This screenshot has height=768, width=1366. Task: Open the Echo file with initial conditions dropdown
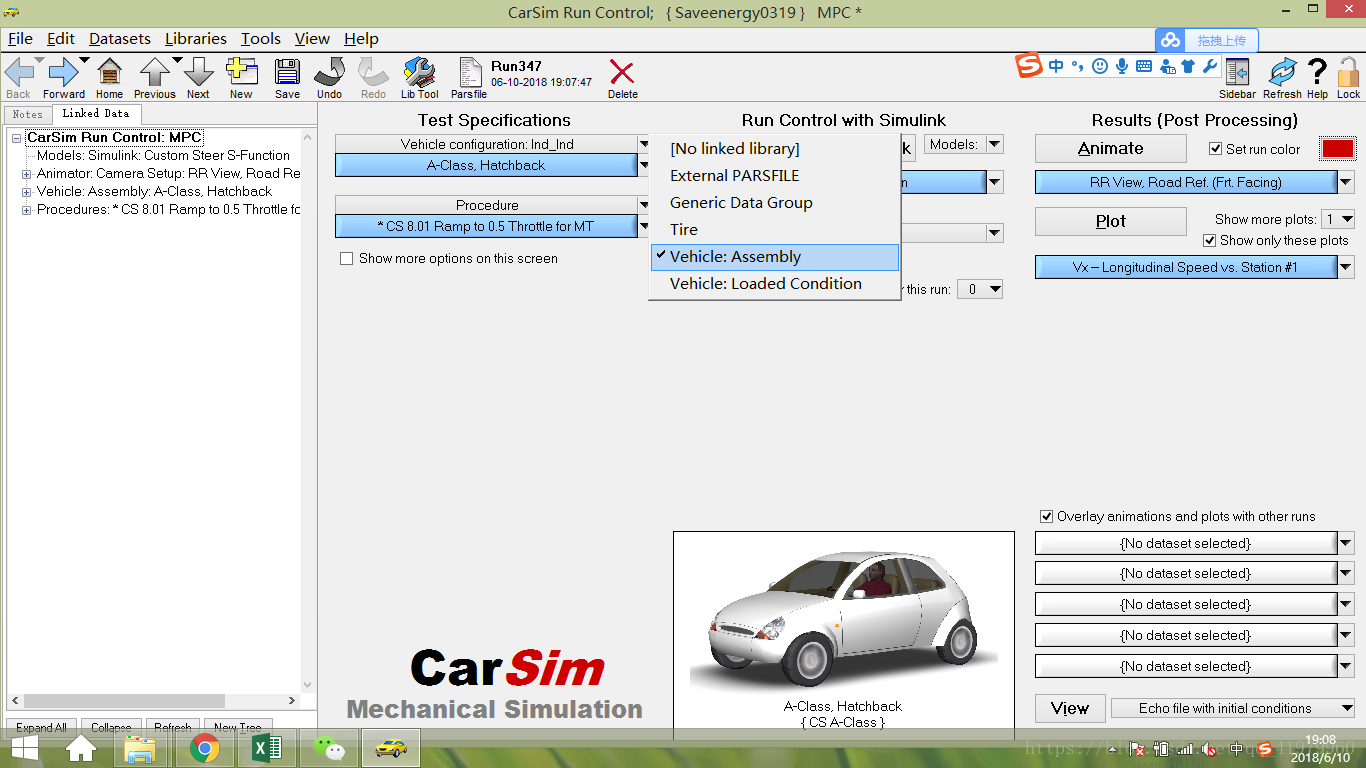[1232, 708]
